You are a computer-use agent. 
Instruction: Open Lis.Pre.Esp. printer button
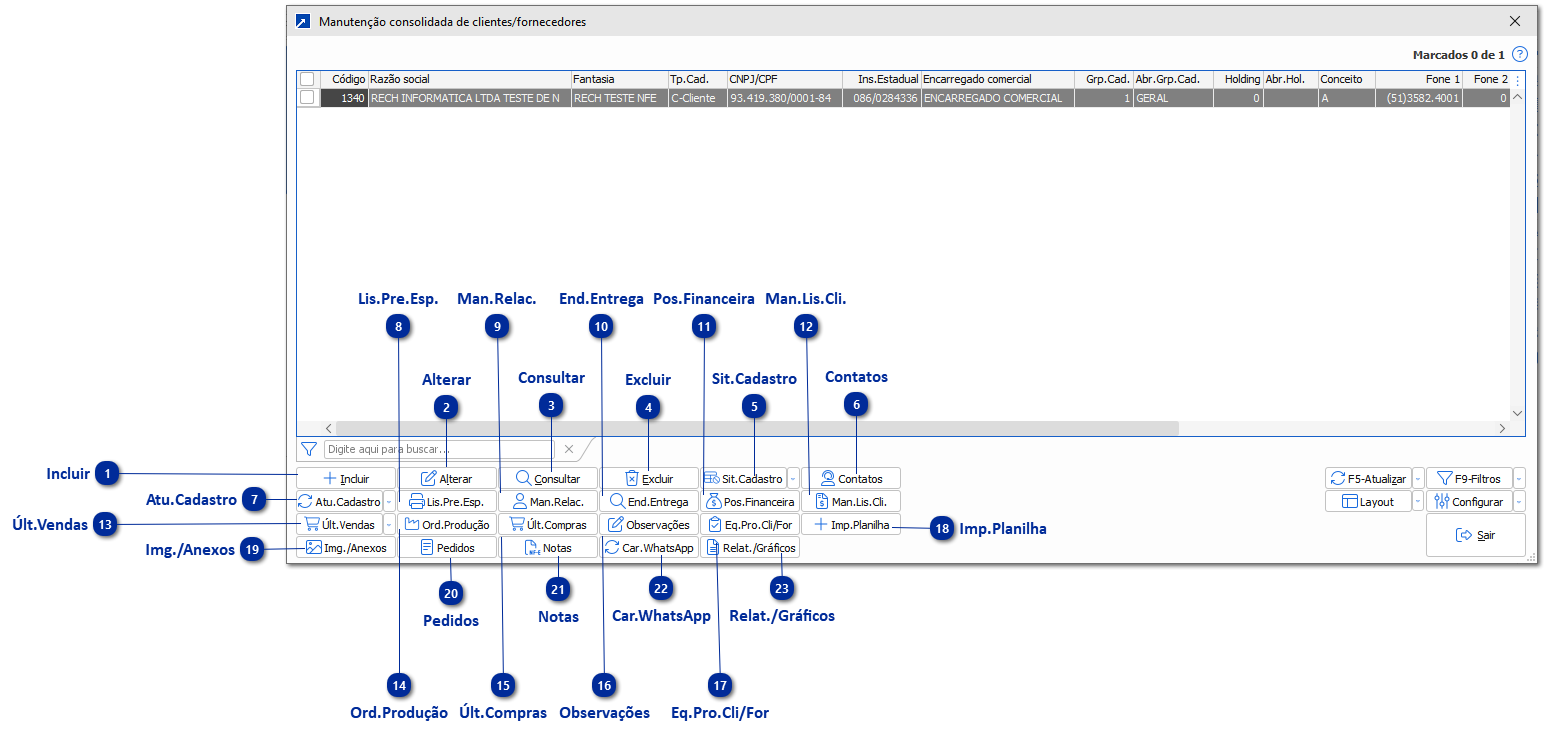(x=448, y=501)
